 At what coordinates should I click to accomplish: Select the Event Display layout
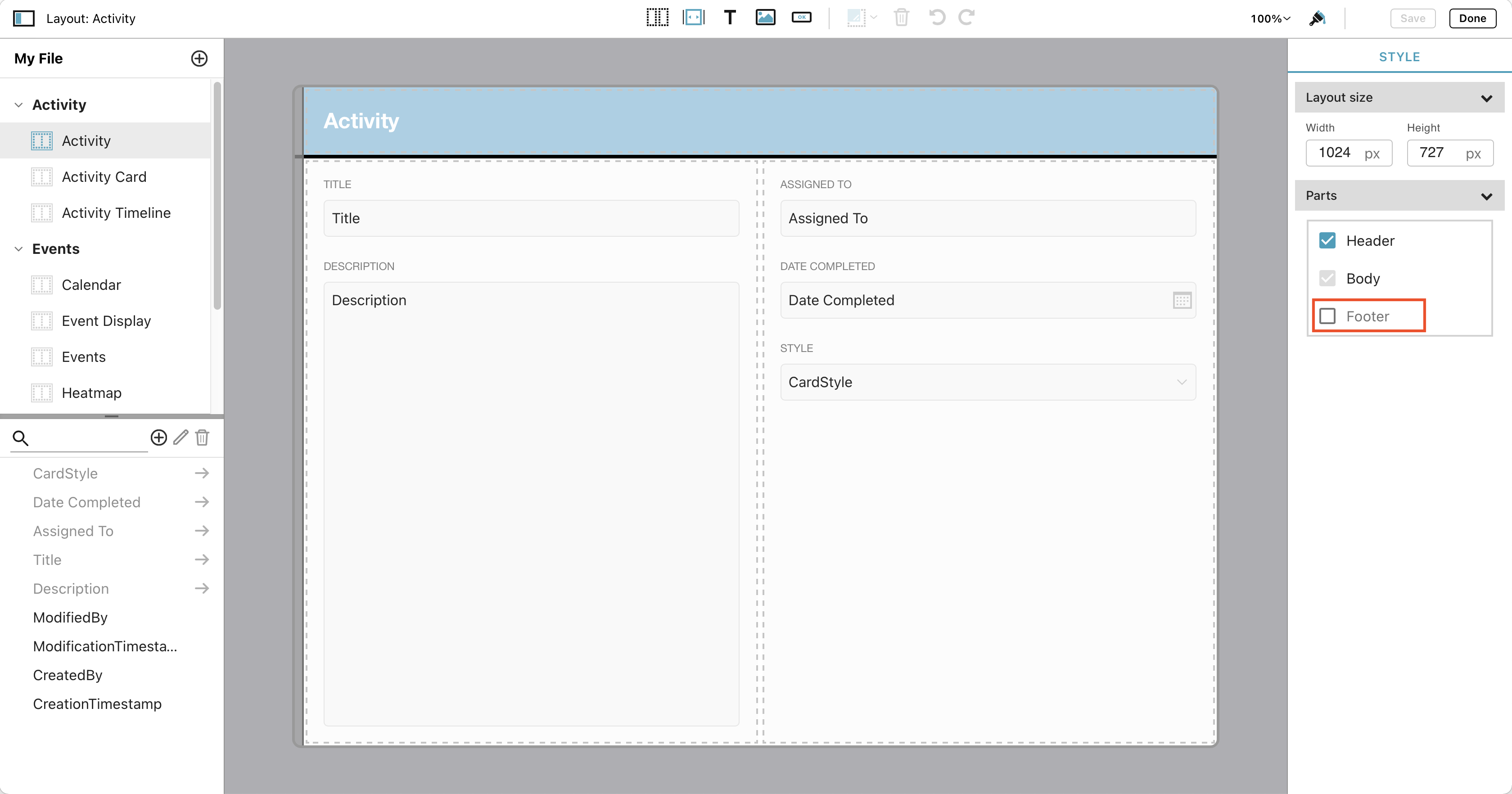point(106,321)
